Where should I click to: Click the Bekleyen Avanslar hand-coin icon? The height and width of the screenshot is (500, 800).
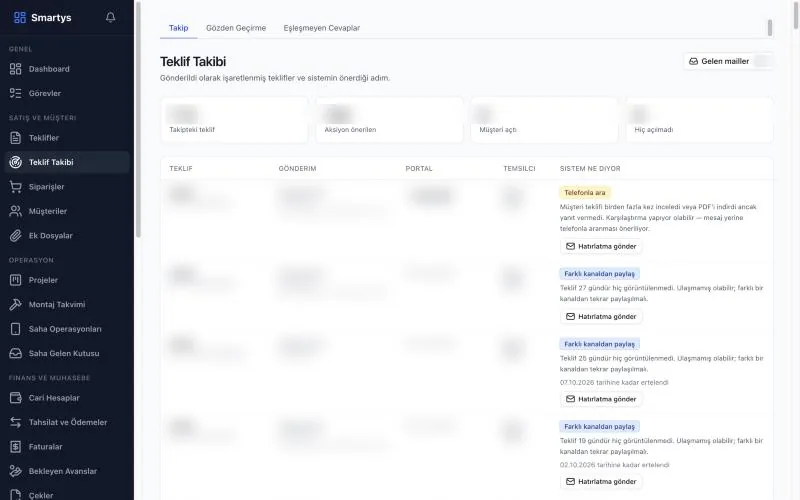pyautogui.click(x=15, y=471)
